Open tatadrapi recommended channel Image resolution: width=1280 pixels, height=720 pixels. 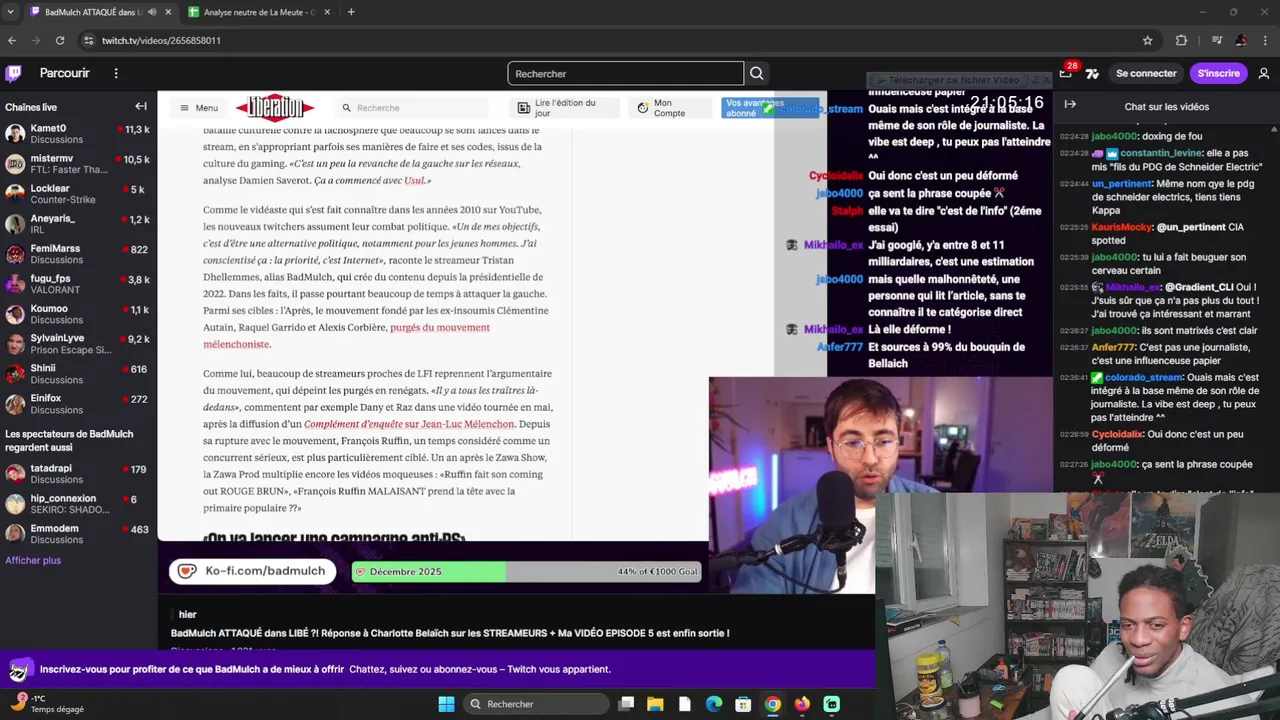click(78, 474)
